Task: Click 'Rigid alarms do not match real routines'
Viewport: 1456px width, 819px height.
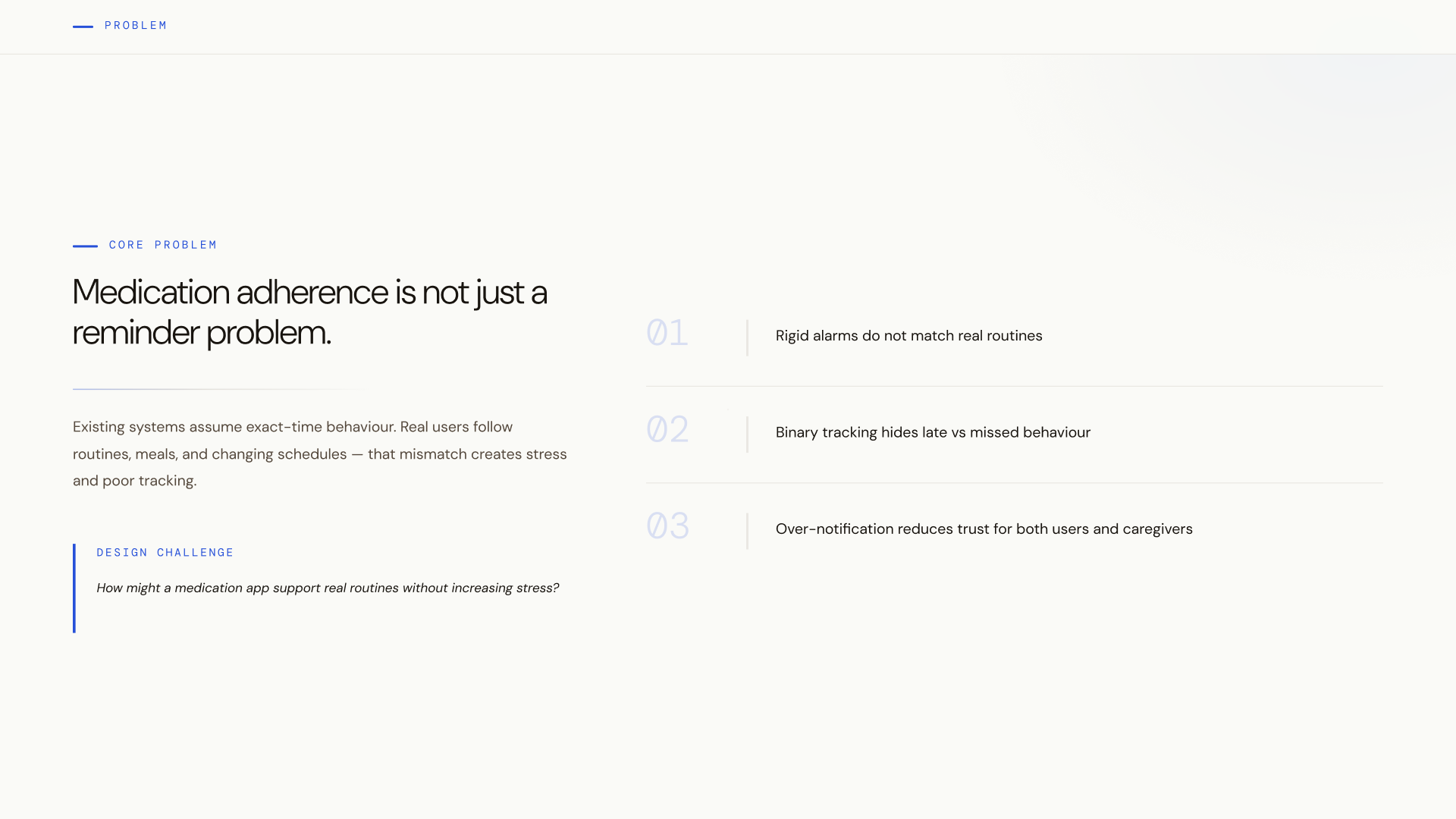Action: [x=908, y=336]
